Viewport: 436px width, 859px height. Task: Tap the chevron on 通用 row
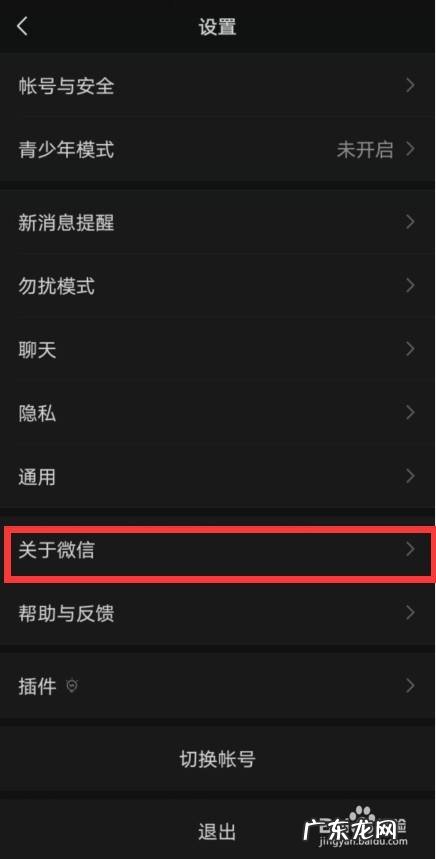point(410,476)
